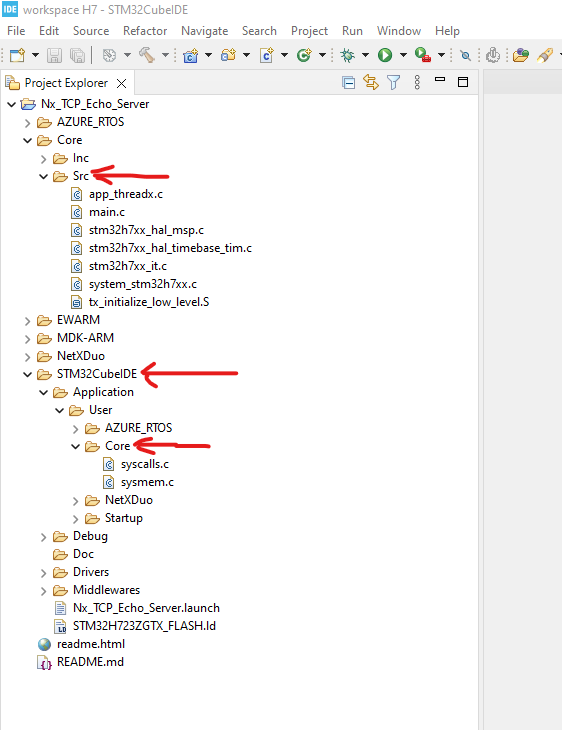
Task: Expand the Drivers folder
Action: point(43,573)
